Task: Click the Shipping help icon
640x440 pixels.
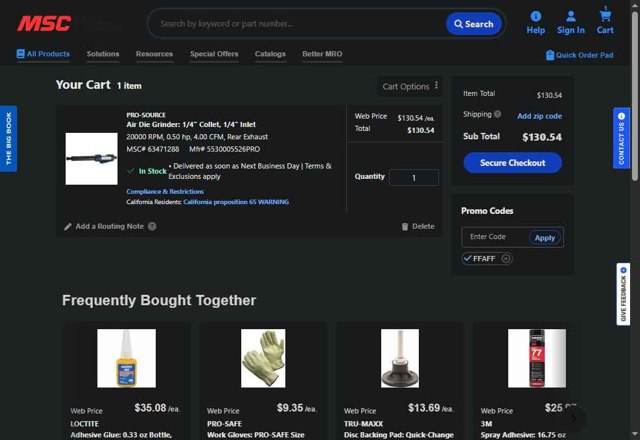Action: (x=497, y=114)
